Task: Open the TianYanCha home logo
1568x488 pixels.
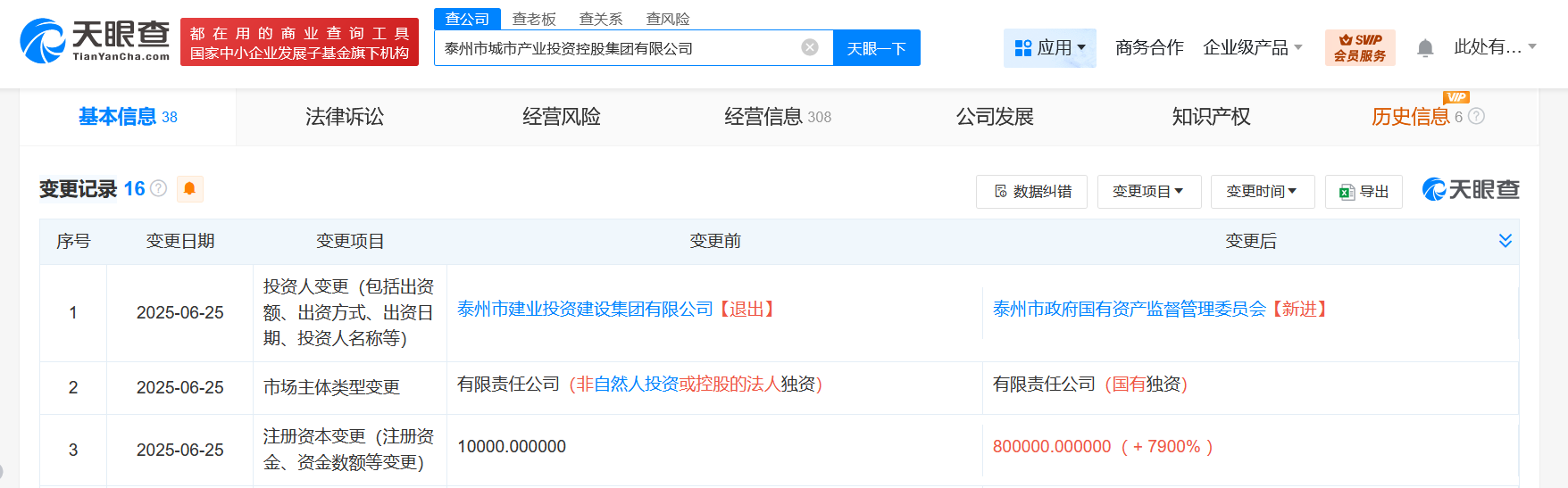Action: click(x=95, y=41)
